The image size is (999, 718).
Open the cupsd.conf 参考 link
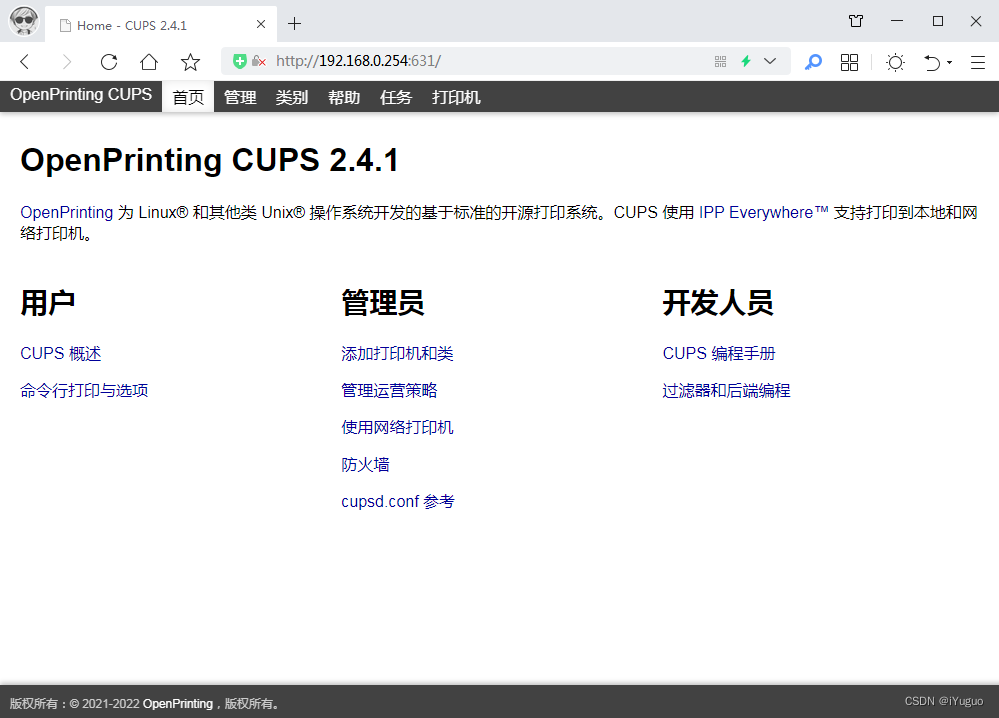coord(398,501)
